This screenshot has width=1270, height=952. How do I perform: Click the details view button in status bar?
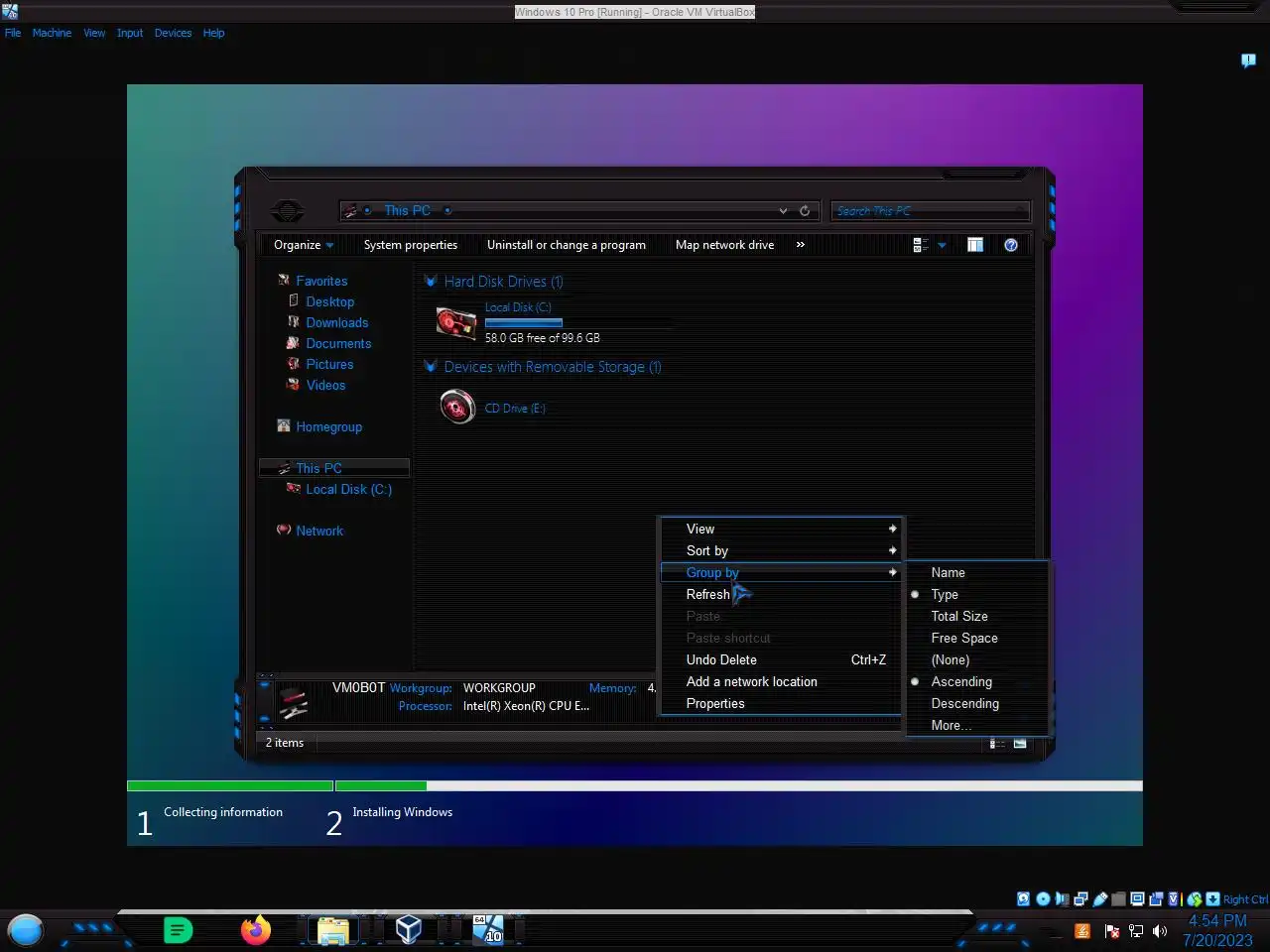click(997, 744)
